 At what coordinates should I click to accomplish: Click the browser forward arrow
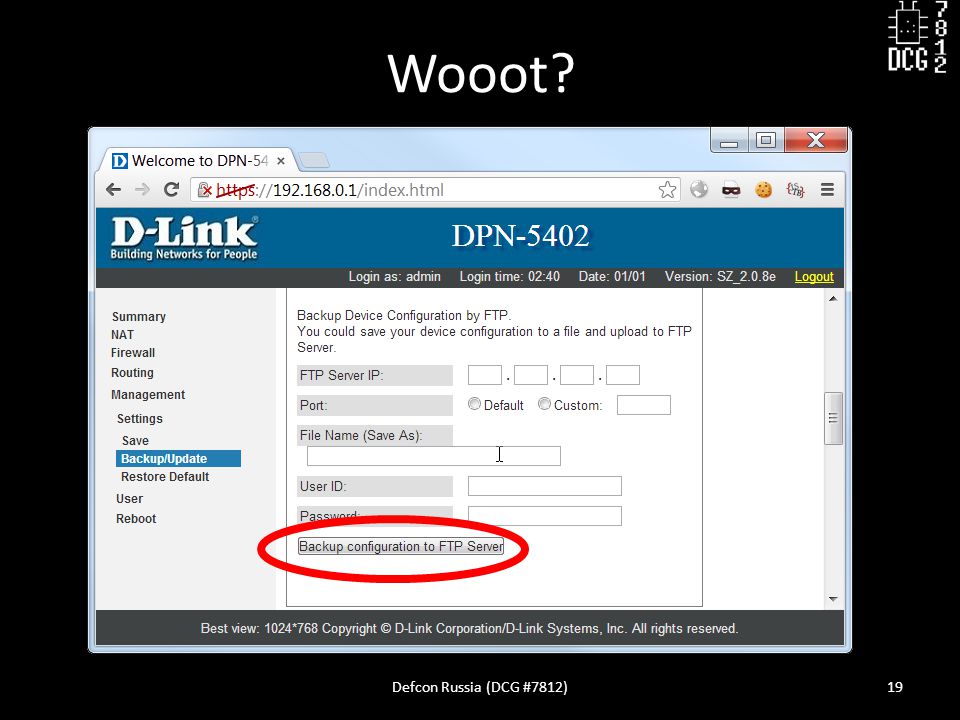pos(142,190)
